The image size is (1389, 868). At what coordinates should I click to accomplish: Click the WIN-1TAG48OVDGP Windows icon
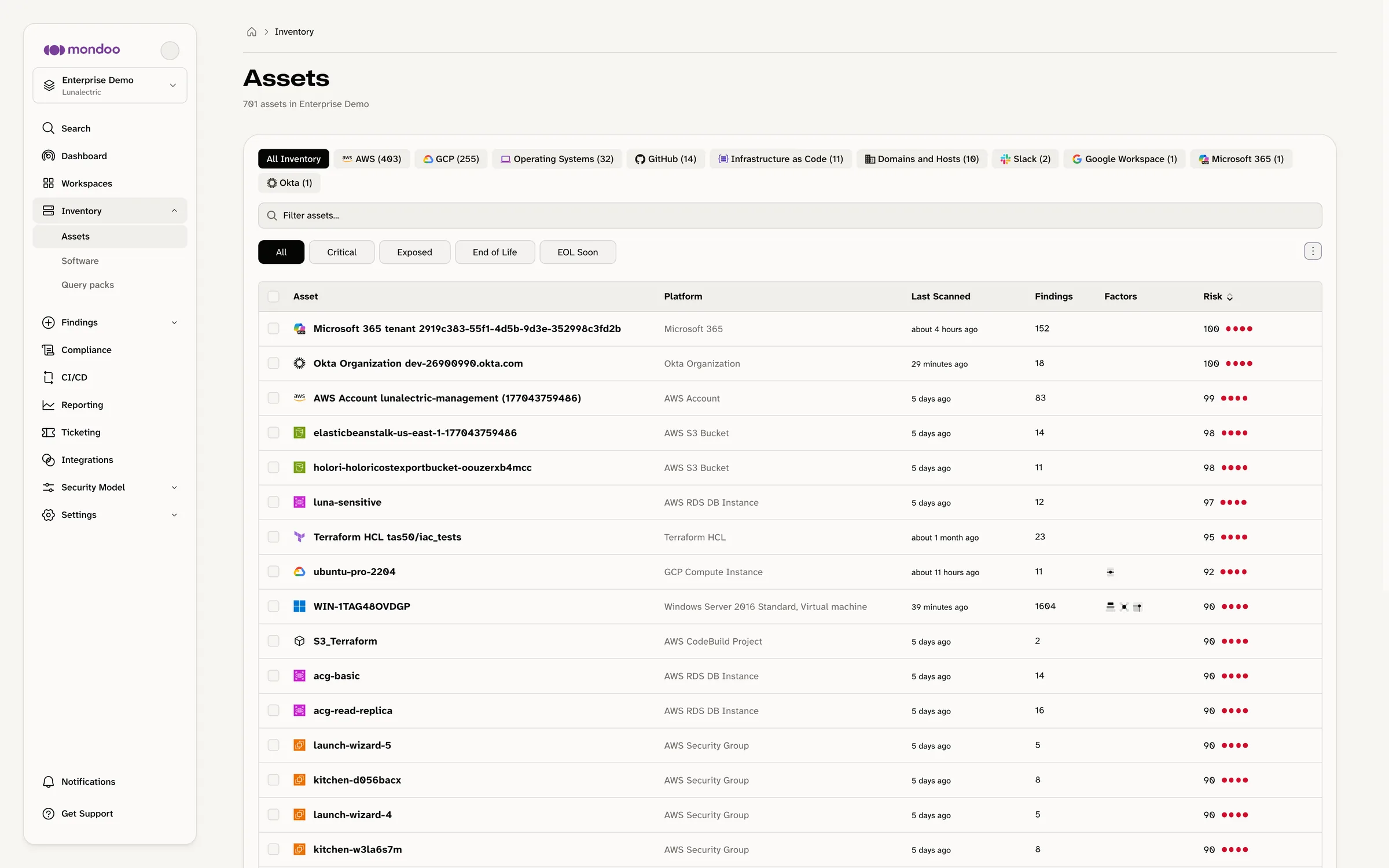click(x=299, y=606)
